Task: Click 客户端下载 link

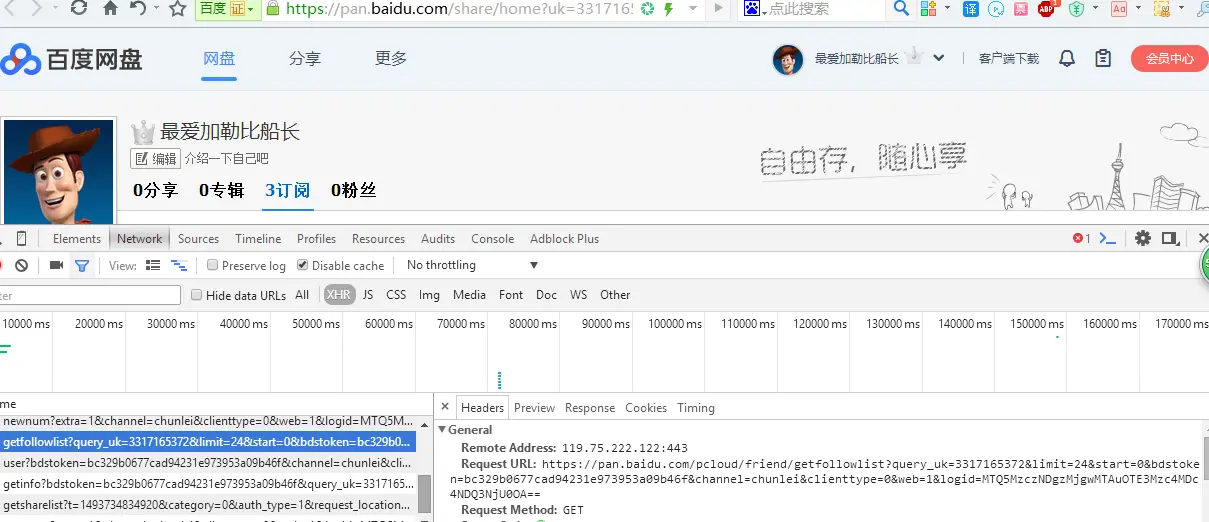Action: pos(1008,59)
